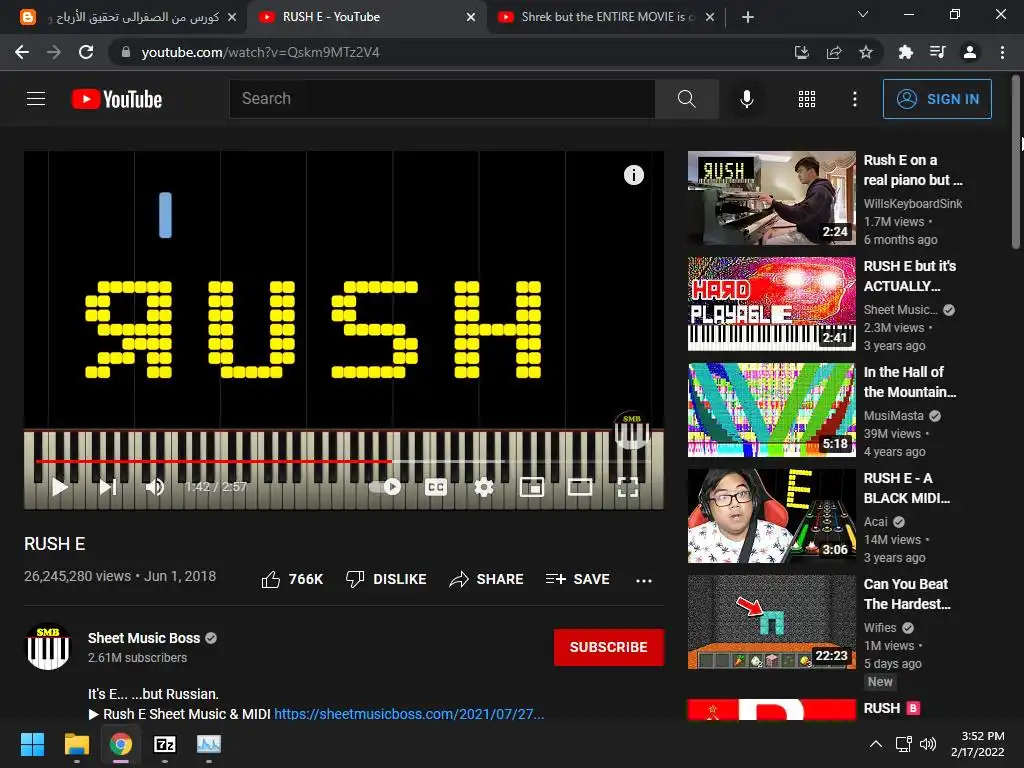Open the YouTube hamburger guide menu
1024x768 pixels.
(36, 99)
